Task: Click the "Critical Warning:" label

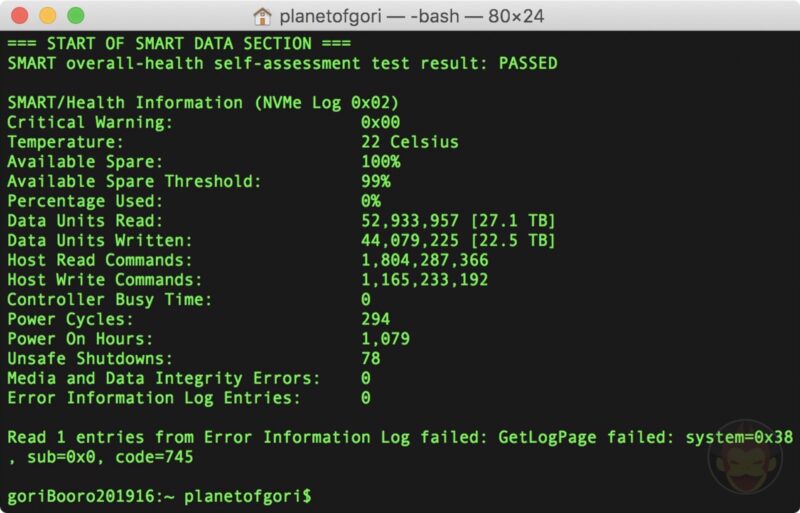Action: tap(90, 122)
